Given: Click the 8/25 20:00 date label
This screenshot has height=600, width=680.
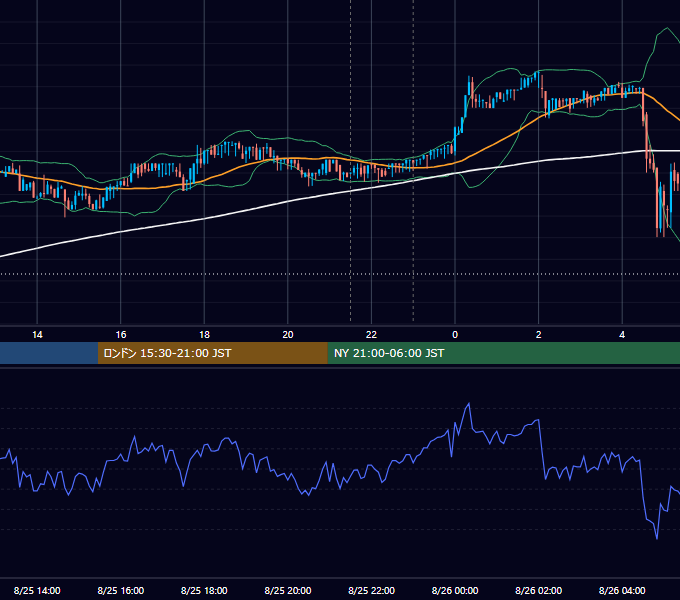Looking at the screenshot, I should click(x=288, y=590).
